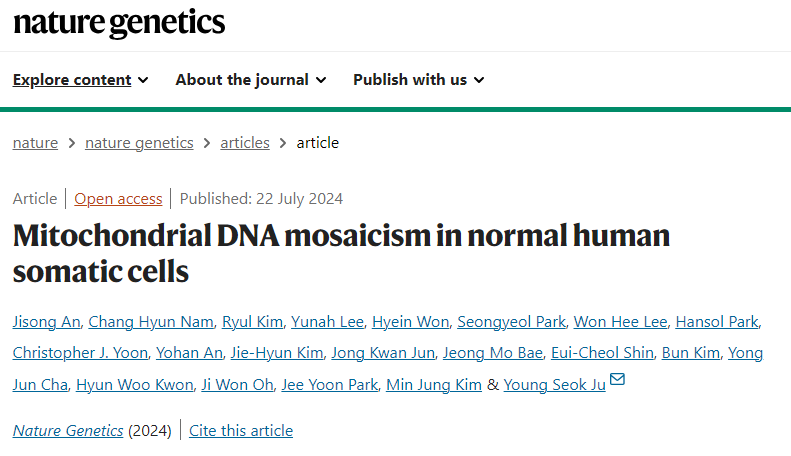Open the Nature Genetics journal link
This screenshot has width=791, height=456.
(68, 431)
